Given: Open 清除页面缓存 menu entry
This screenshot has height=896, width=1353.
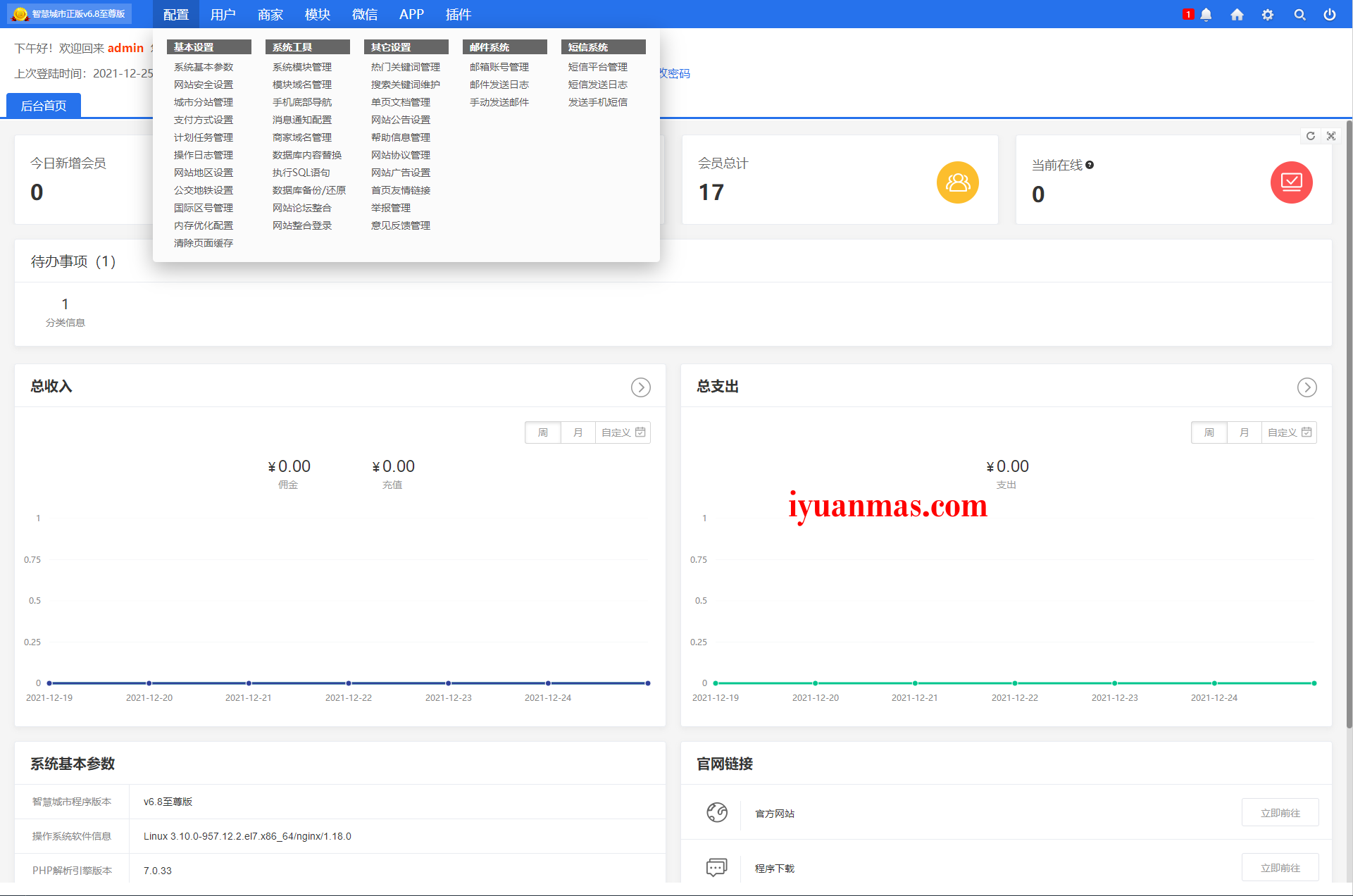Looking at the screenshot, I should (x=204, y=243).
